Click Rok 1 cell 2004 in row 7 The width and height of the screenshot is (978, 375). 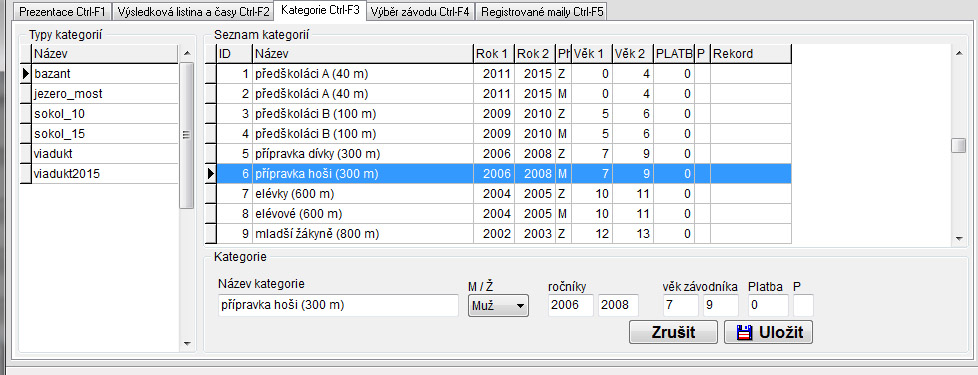(x=493, y=193)
